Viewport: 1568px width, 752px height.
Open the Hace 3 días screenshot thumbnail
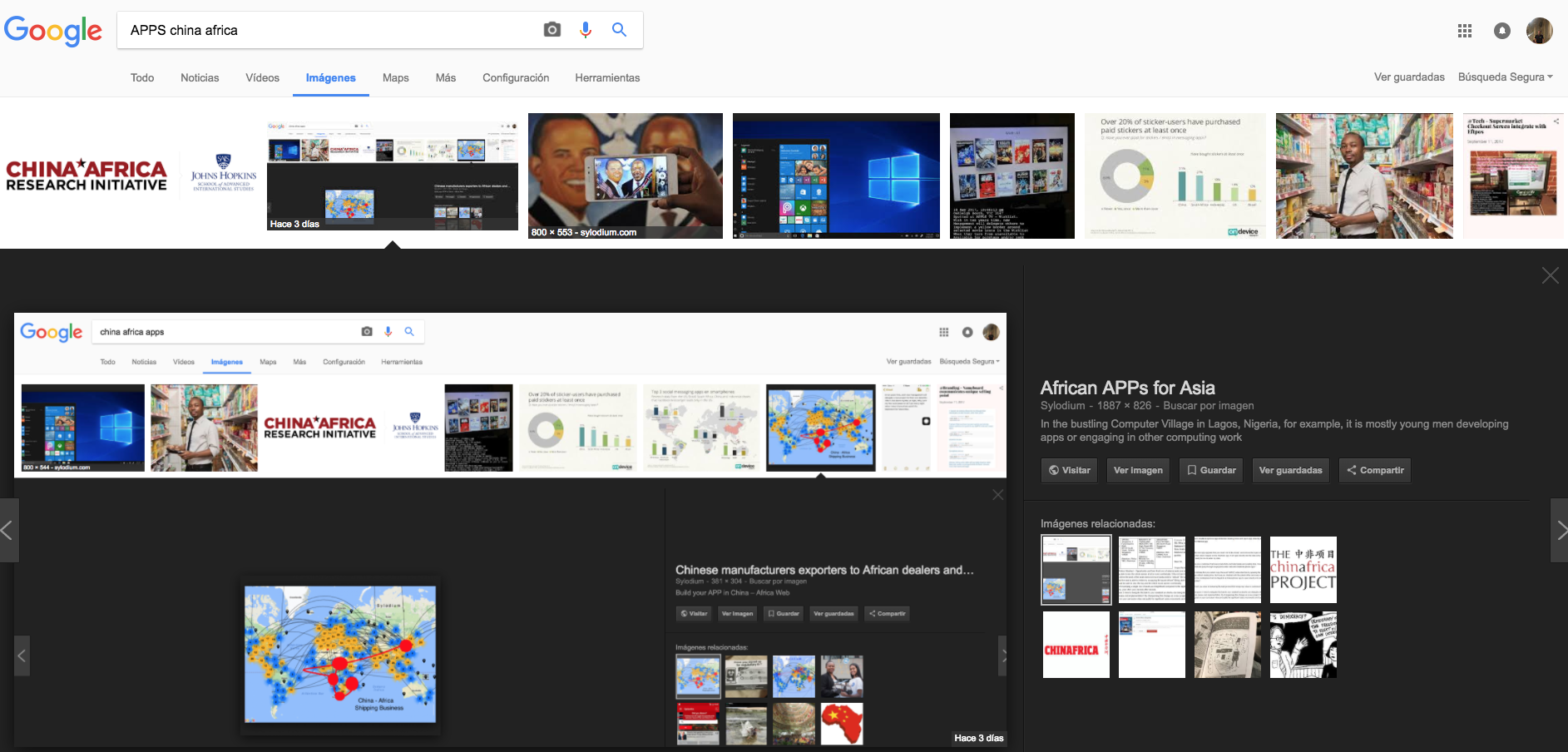(393, 176)
